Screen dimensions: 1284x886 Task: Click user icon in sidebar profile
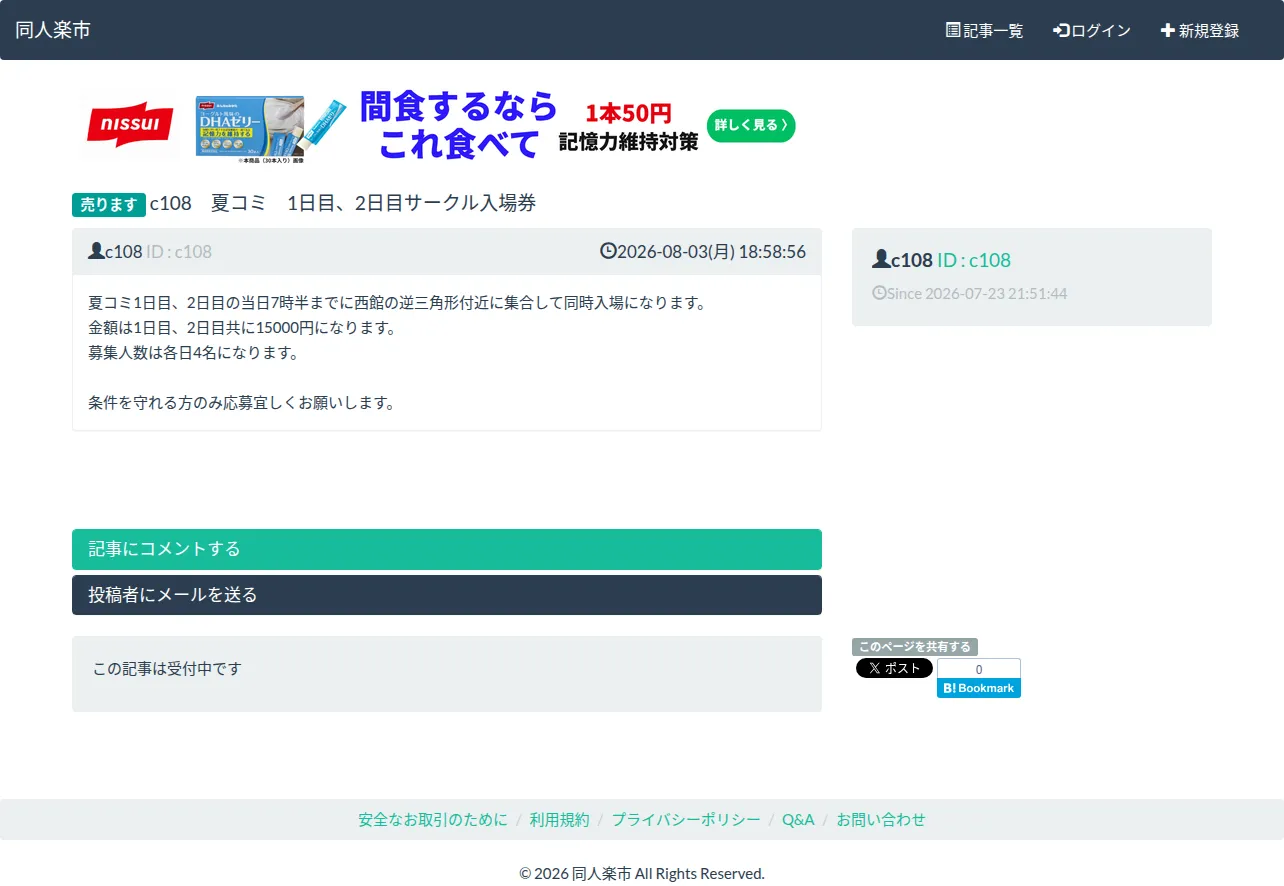point(881,259)
